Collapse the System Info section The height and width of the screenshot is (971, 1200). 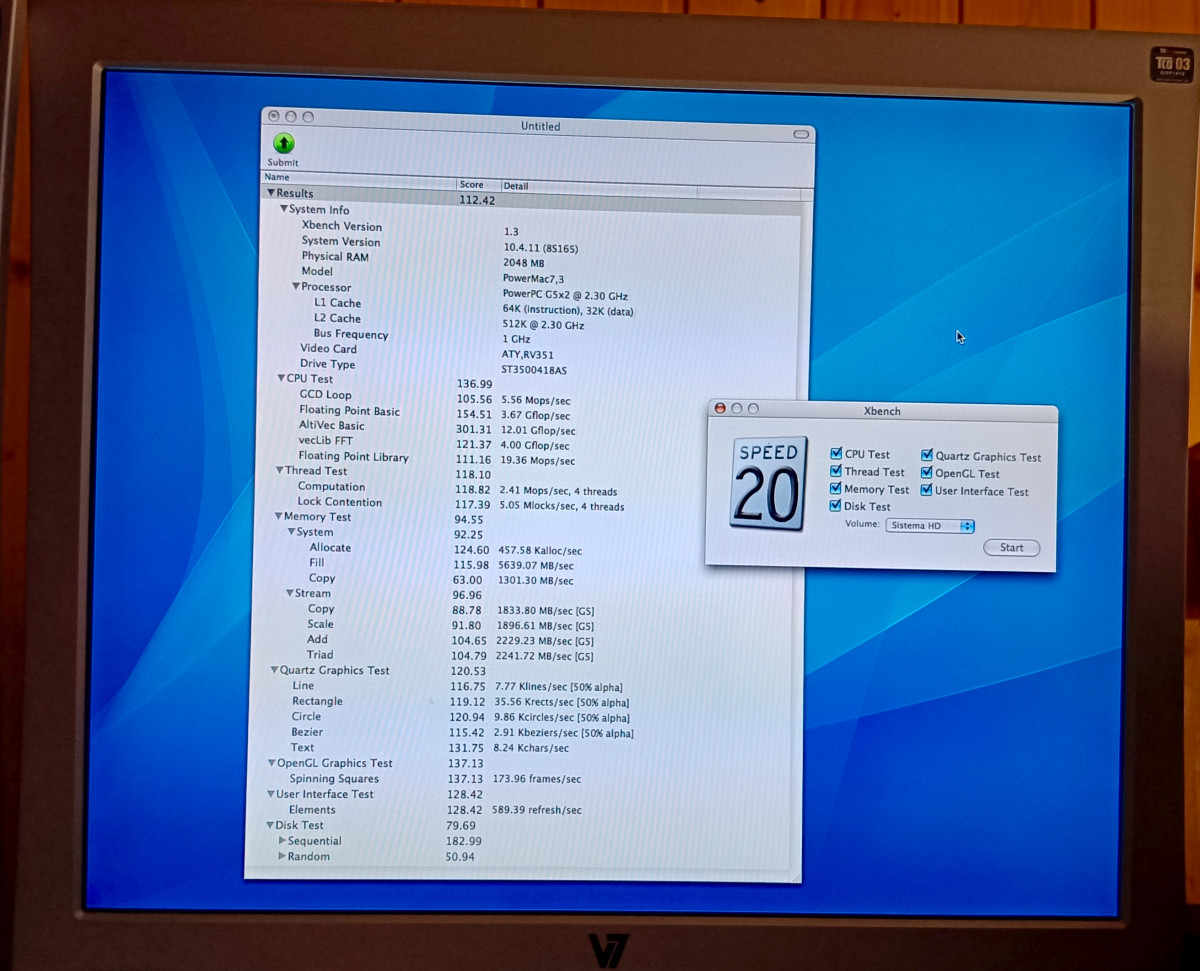point(284,210)
